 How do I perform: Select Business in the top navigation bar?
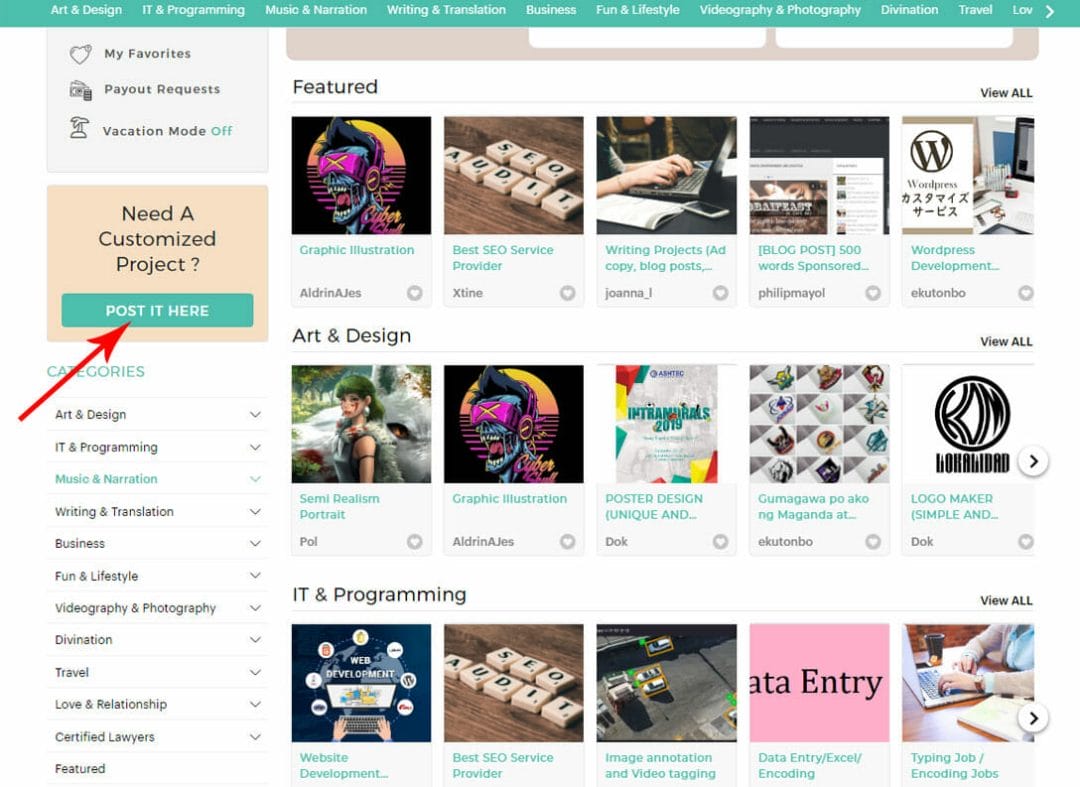tap(551, 10)
